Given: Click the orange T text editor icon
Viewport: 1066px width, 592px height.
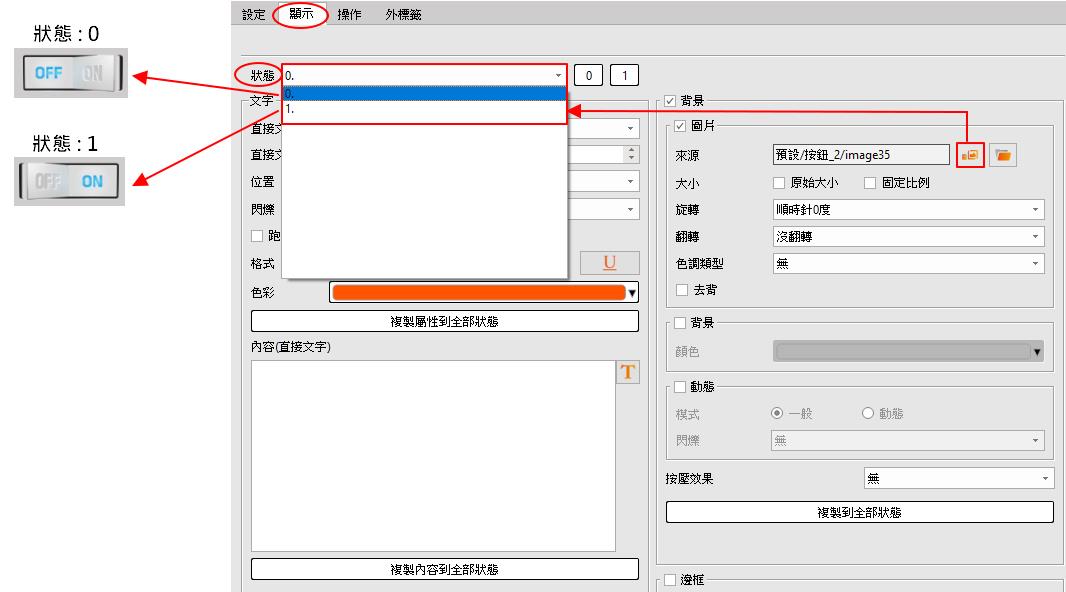Looking at the screenshot, I should point(627,372).
